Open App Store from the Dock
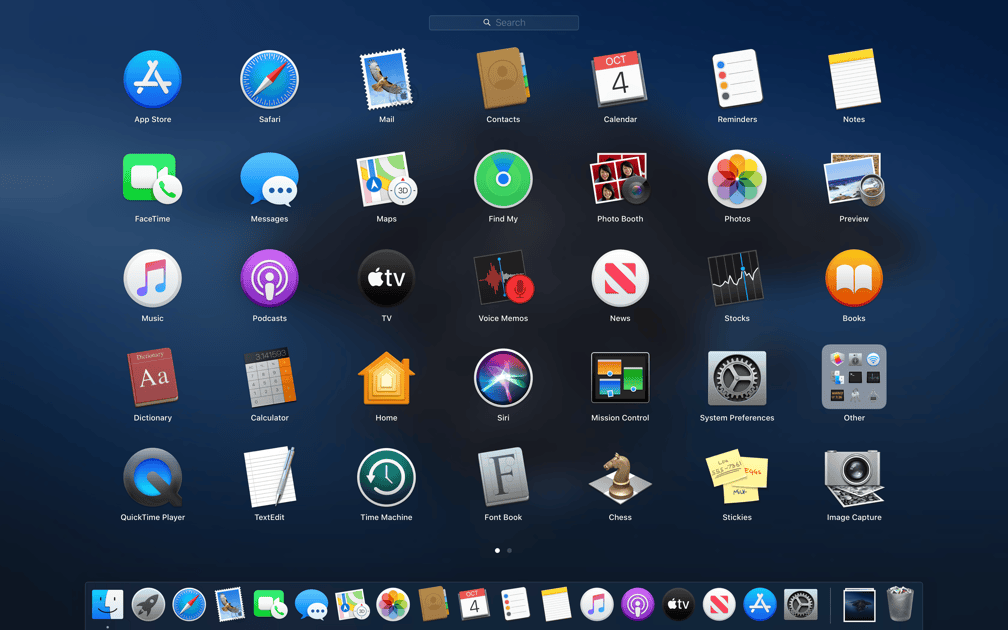Image resolution: width=1008 pixels, height=630 pixels. tap(760, 605)
